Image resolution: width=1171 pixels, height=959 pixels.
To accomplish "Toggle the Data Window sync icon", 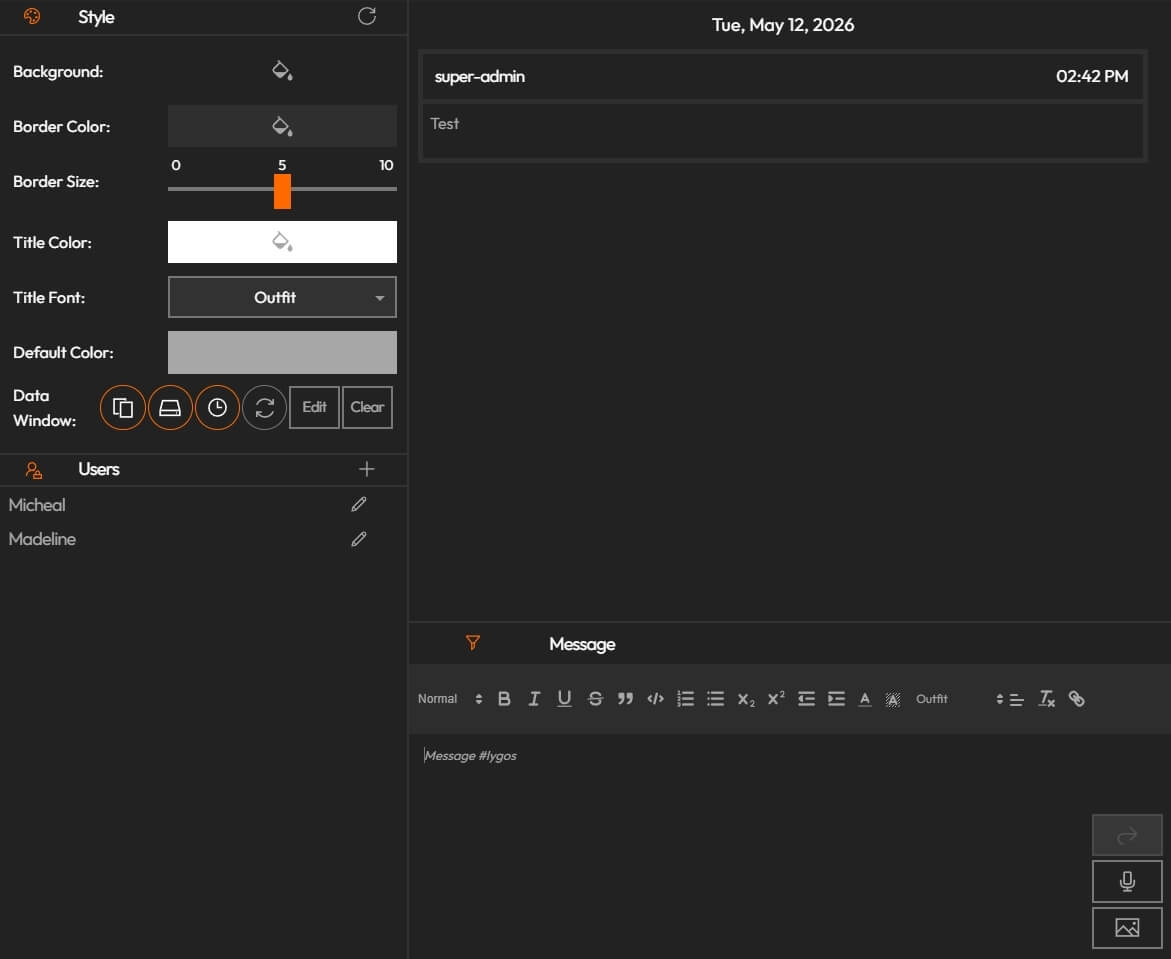I will pyautogui.click(x=264, y=408).
